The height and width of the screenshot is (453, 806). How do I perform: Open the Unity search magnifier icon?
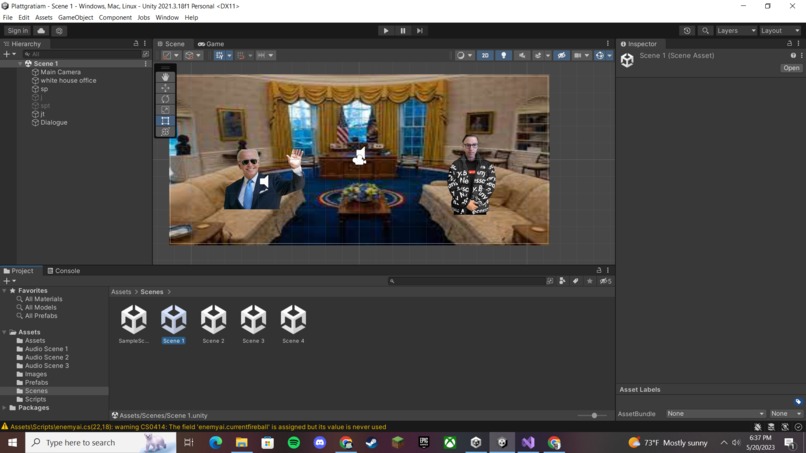pos(705,31)
